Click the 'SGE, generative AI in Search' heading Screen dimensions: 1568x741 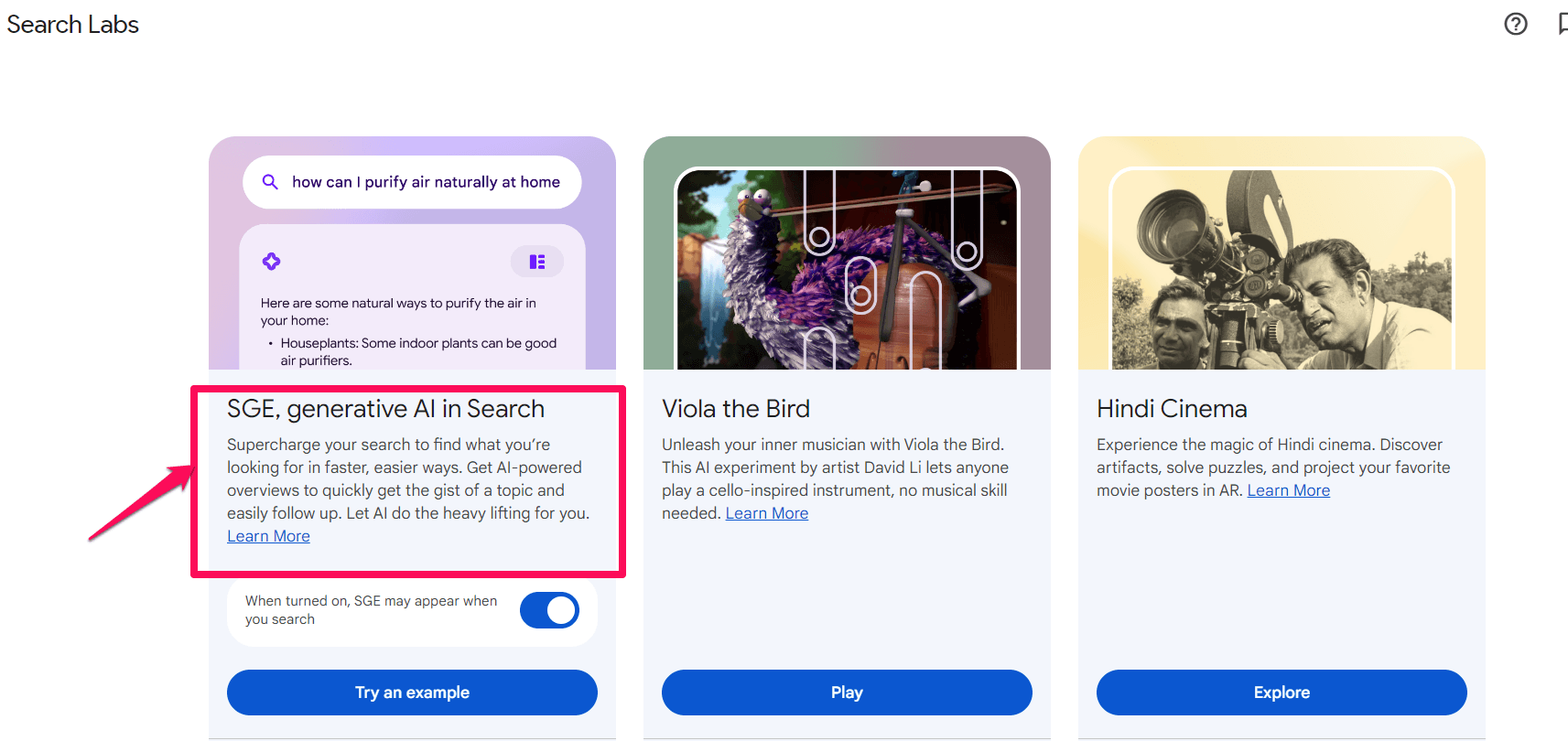coord(385,409)
